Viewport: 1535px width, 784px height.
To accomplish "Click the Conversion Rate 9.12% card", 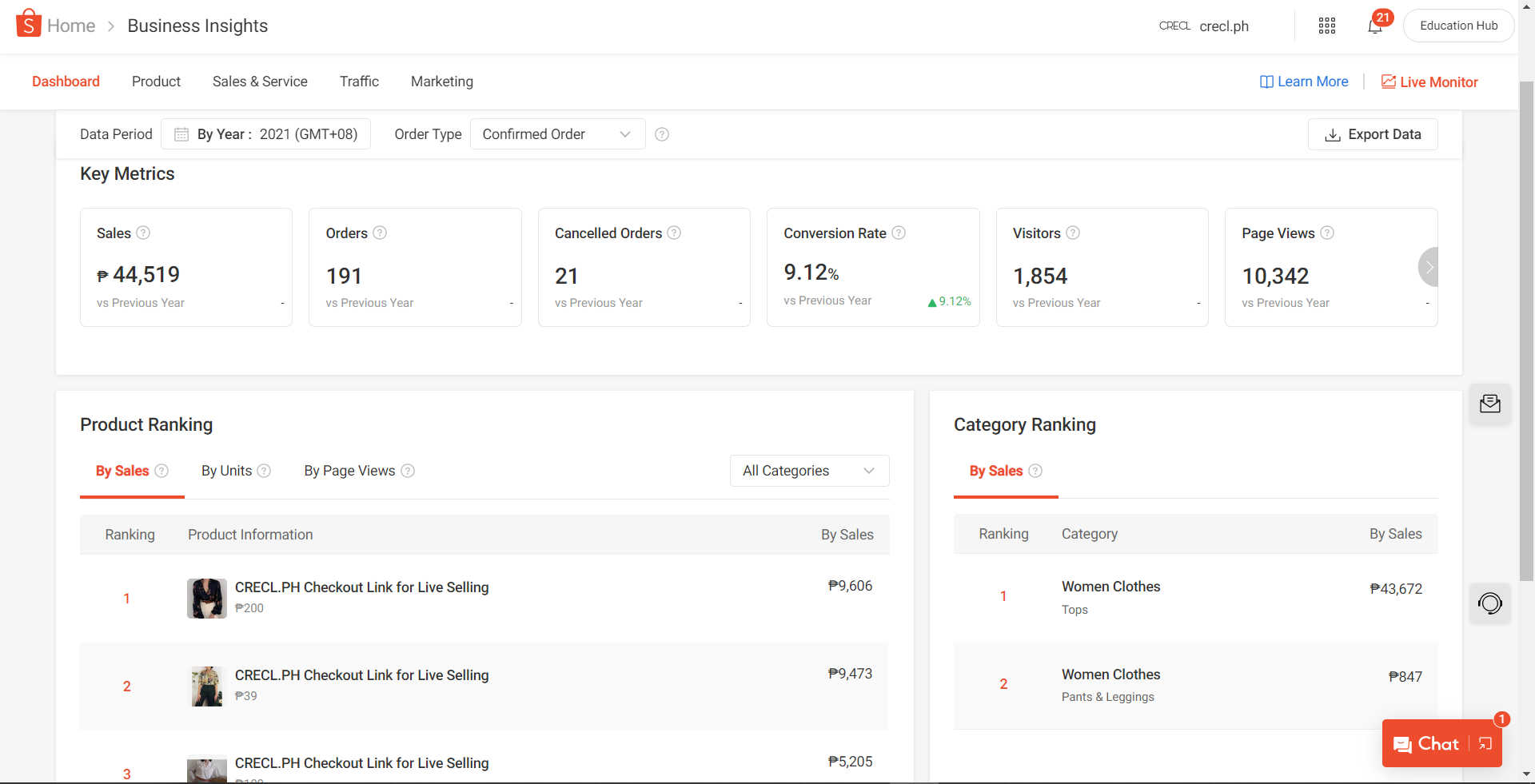I will [873, 267].
